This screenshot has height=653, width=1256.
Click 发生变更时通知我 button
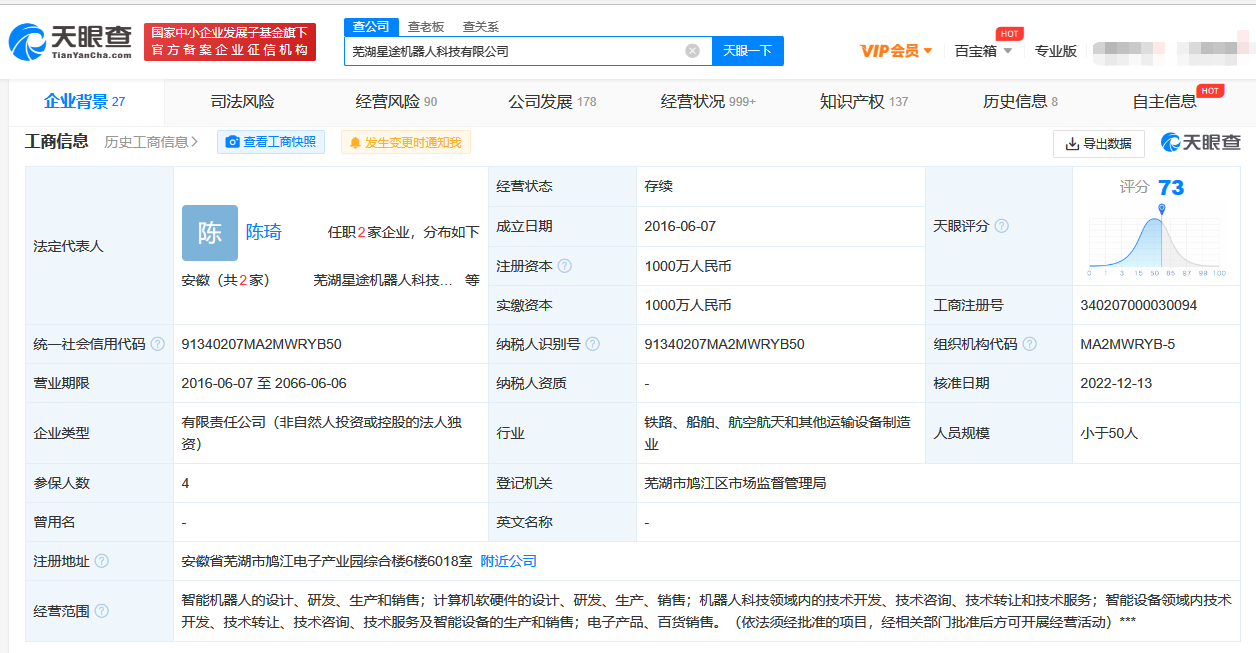click(x=406, y=142)
